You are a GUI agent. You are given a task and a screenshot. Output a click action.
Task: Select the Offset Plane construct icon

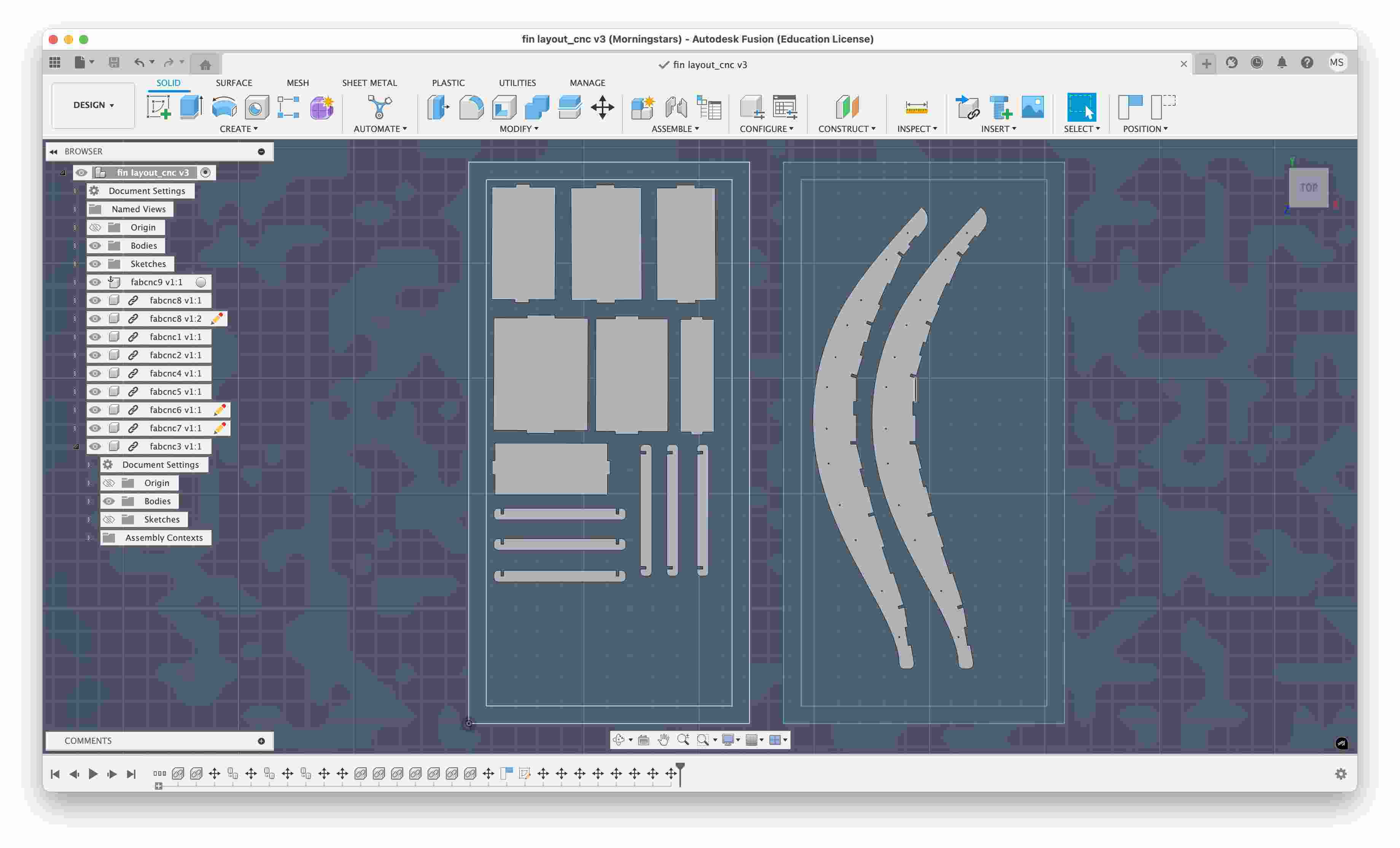846,107
